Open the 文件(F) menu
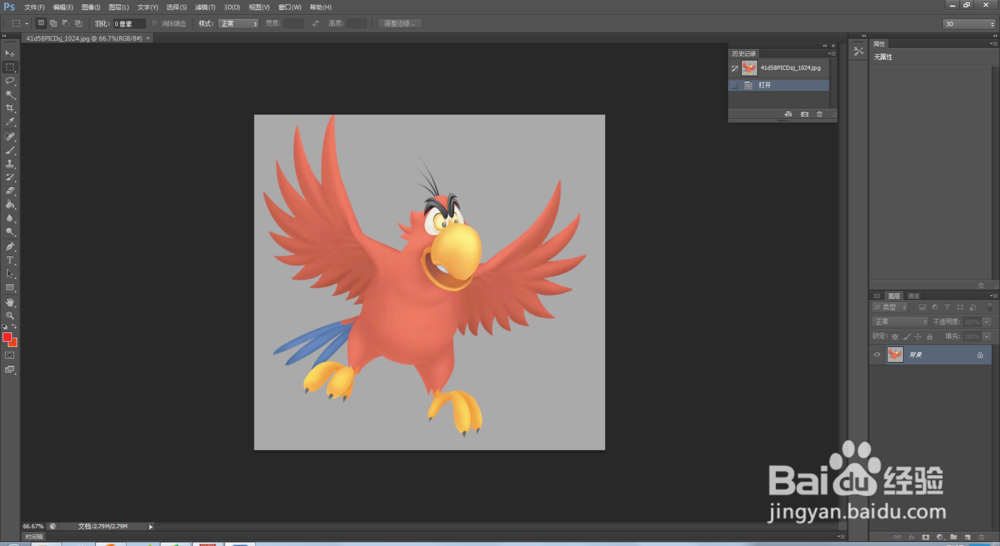 pos(34,7)
